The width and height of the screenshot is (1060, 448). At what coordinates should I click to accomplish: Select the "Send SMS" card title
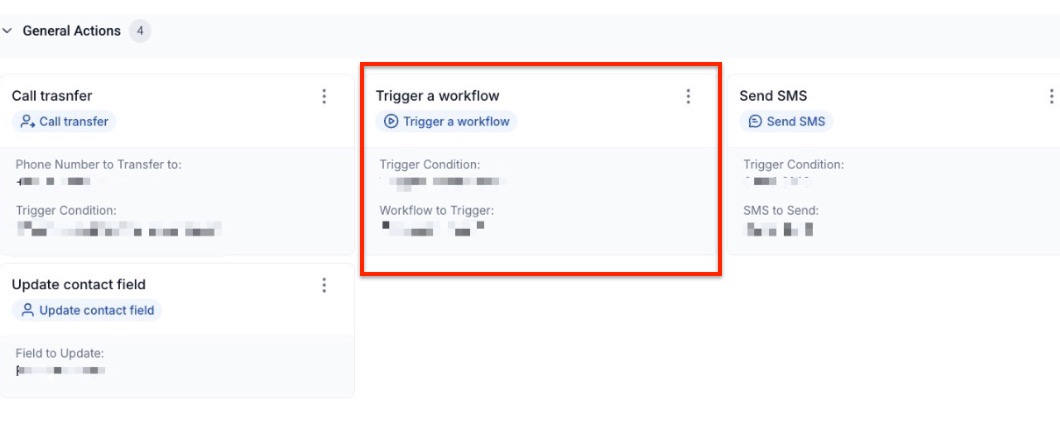pyautogui.click(x=773, y=96)
